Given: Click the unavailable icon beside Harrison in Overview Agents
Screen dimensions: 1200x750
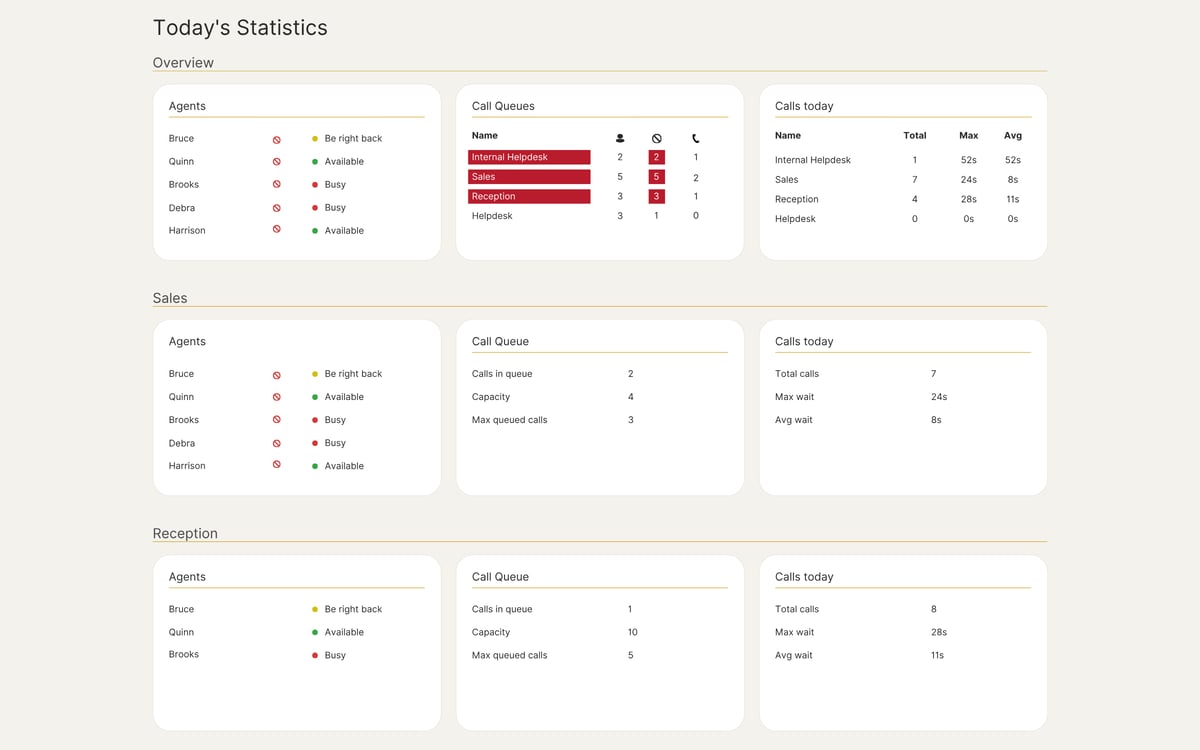Looking at the screenshot, I should [277, 230].
